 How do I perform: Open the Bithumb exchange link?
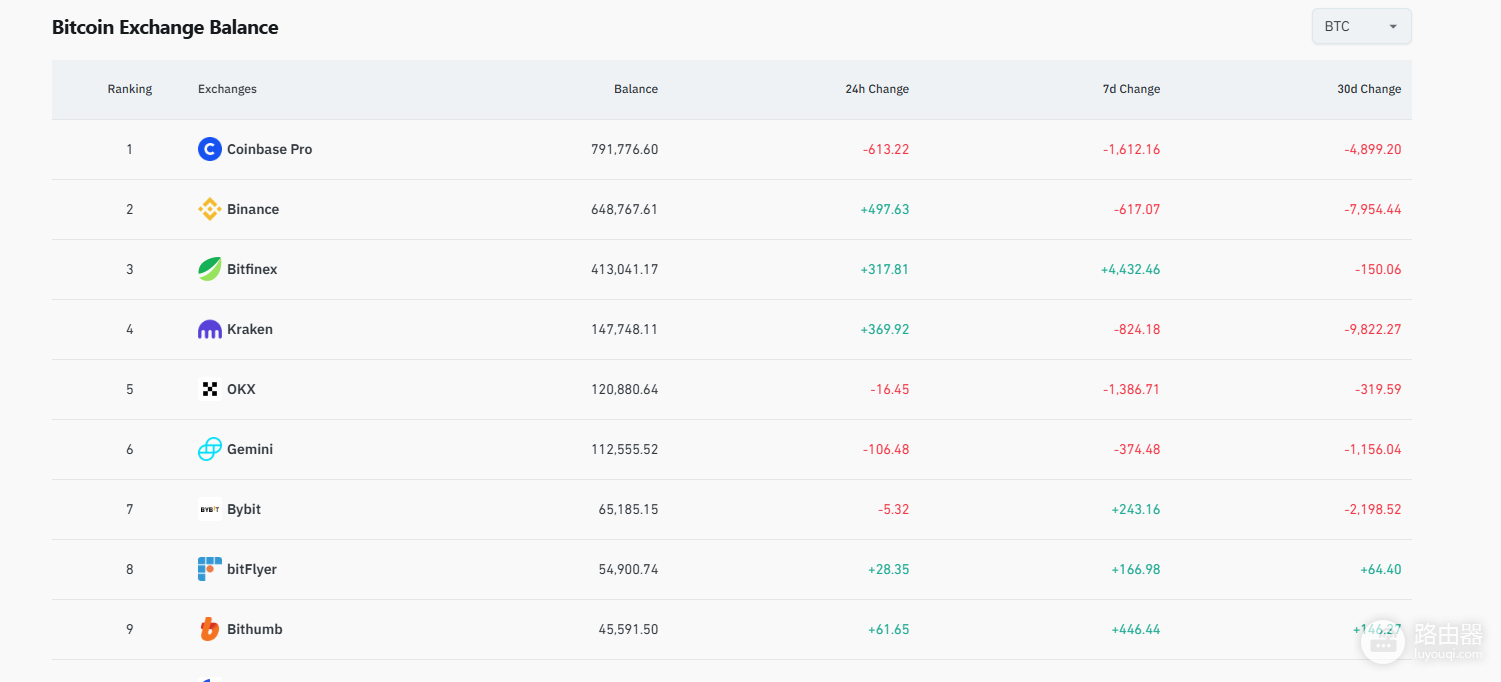coord(255,629)
